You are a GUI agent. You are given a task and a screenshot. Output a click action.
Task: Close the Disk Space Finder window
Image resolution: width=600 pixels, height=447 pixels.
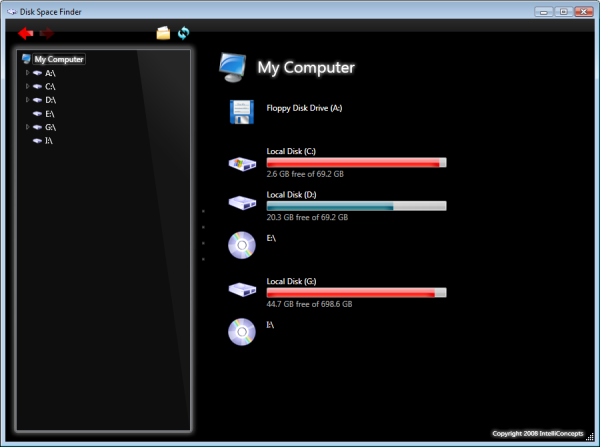click(x=584, y=12)
